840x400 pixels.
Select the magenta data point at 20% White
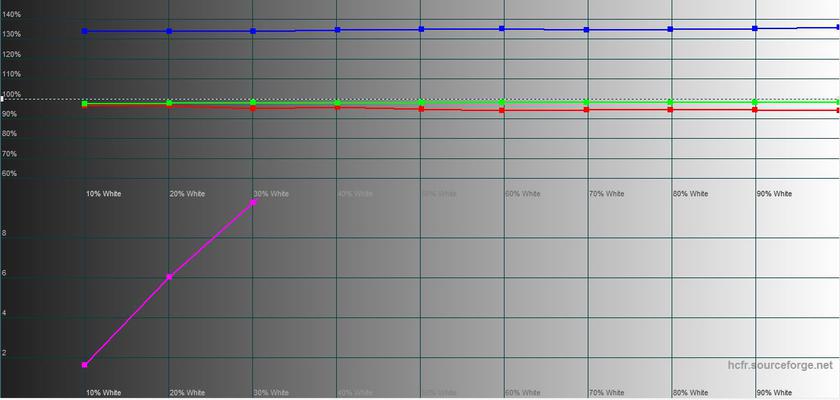[169, 277]
